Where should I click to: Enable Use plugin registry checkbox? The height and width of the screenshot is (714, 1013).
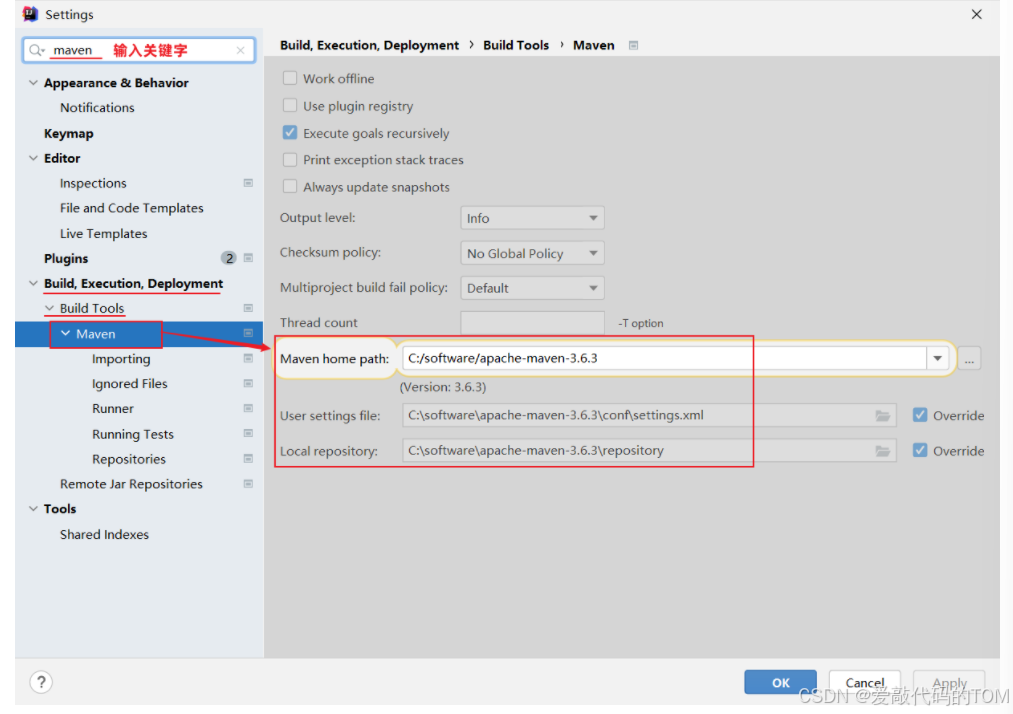click(290, 105)
